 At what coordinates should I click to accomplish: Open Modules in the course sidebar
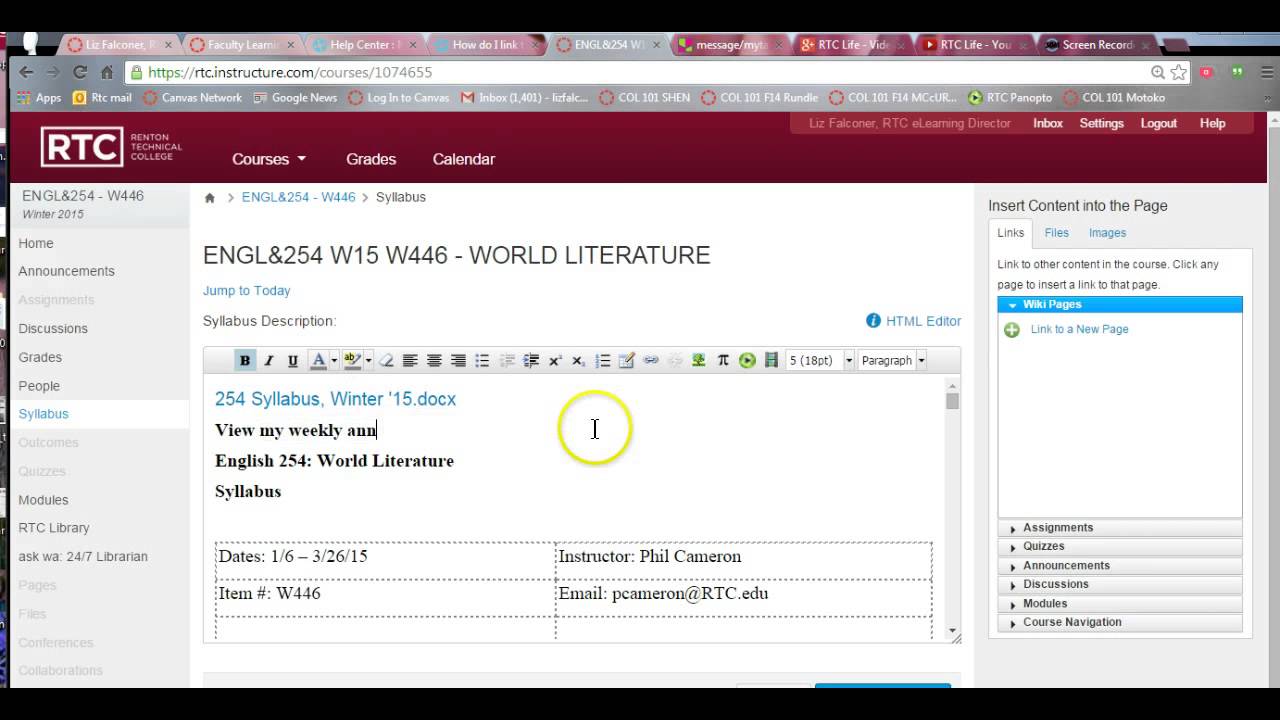pyautogui.click(x=43, y=500)
